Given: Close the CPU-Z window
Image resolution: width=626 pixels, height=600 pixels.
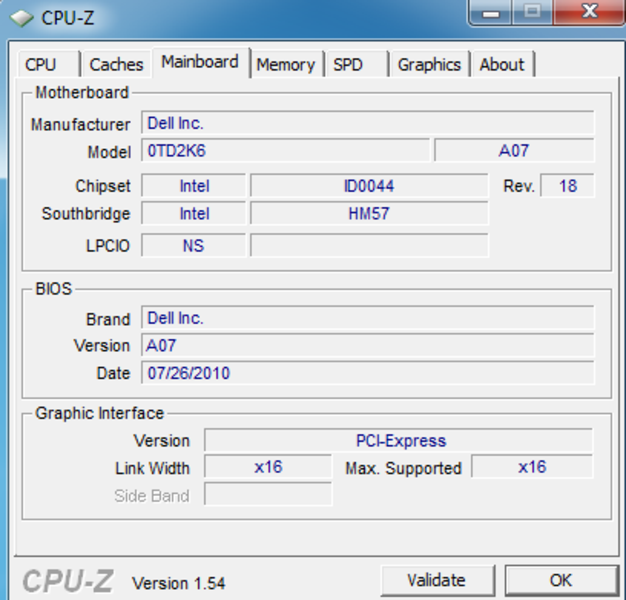Looking at the screenshot, I should click(590, 12).
